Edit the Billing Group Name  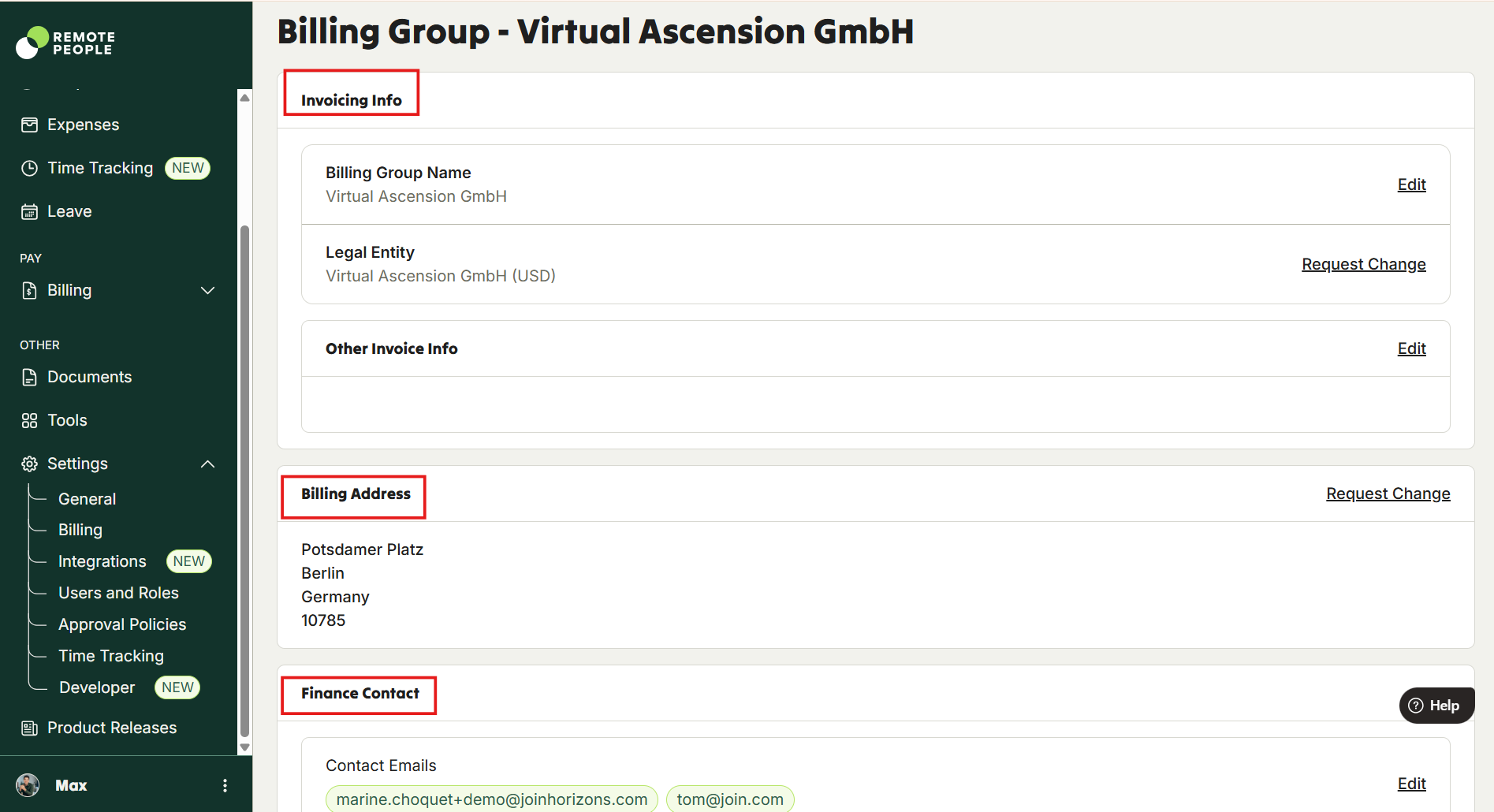coord(1411,184)
